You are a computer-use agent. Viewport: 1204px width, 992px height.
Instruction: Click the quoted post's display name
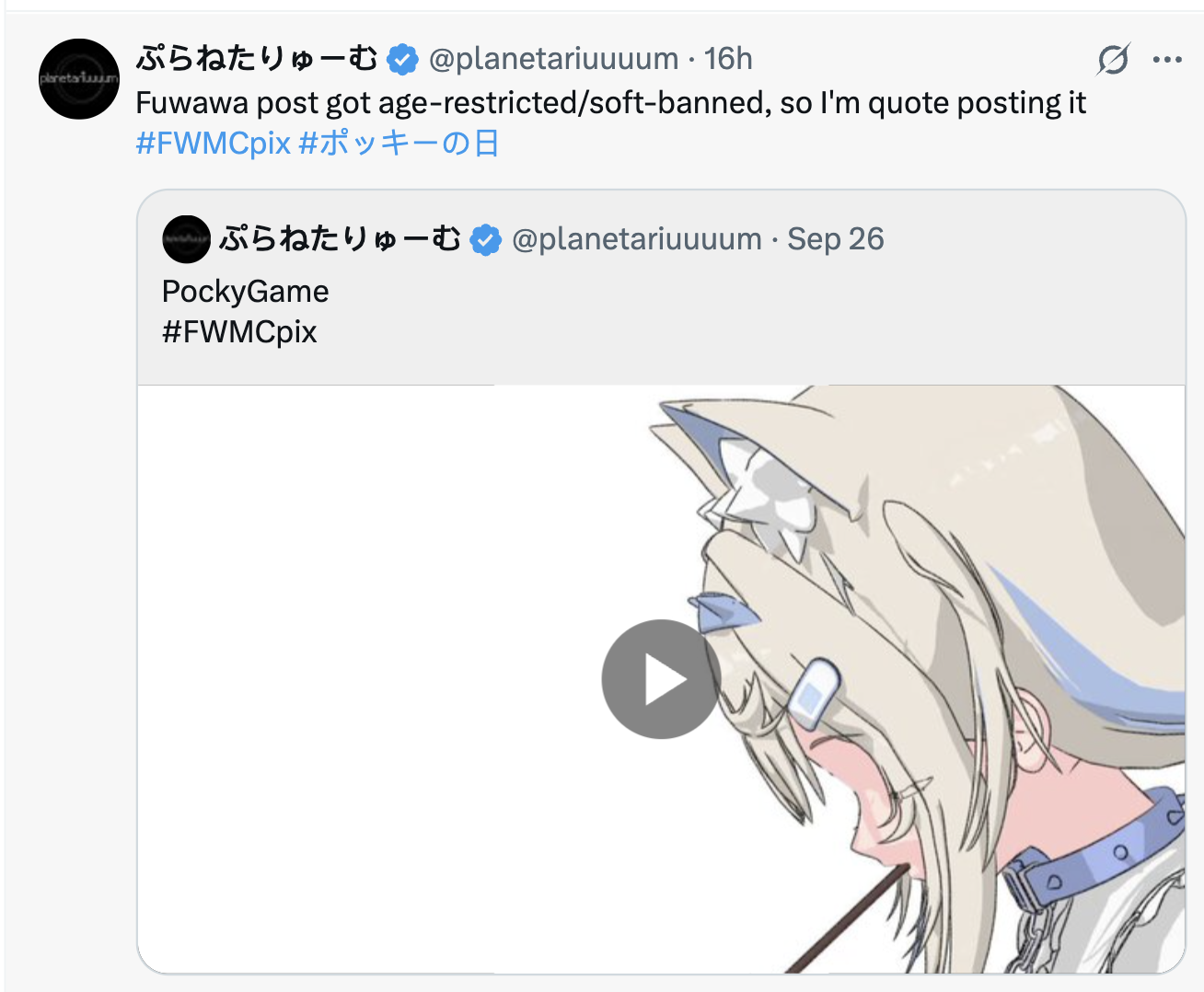(x=340, y=239)
